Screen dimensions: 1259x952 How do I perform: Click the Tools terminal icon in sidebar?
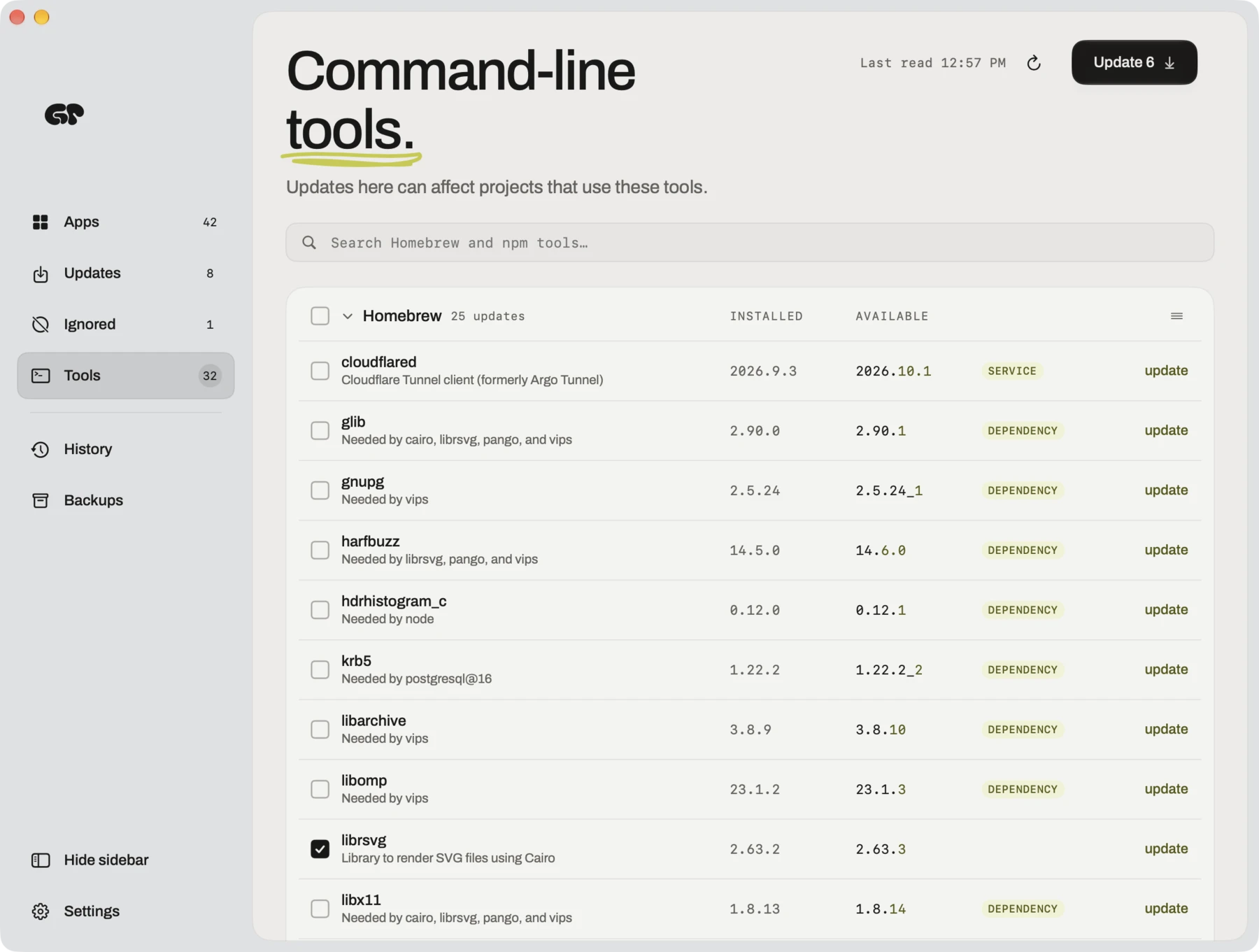click(41, 376)
